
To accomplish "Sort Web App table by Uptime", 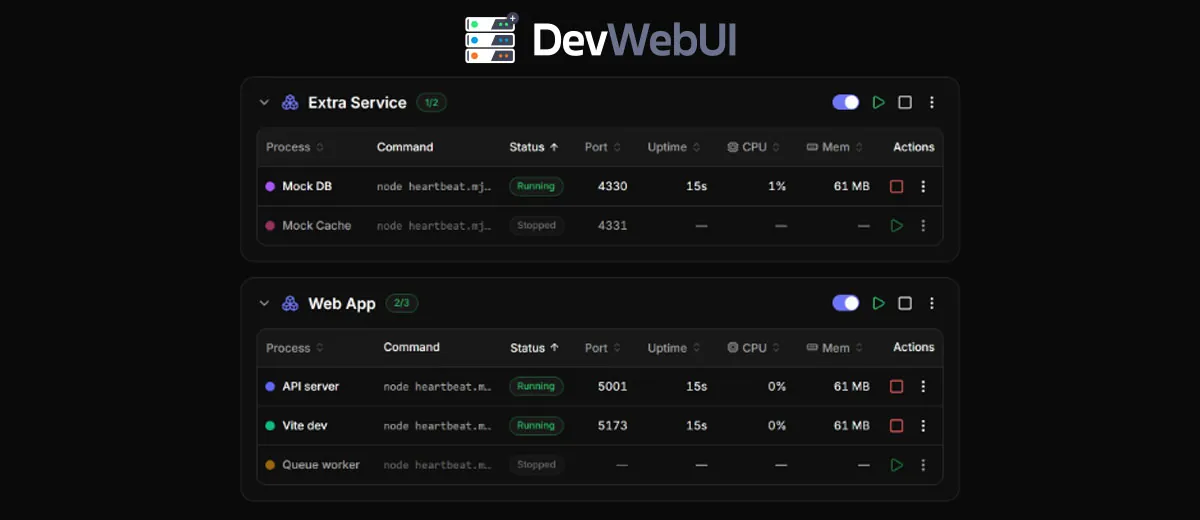I will click(x=675, y=348).
